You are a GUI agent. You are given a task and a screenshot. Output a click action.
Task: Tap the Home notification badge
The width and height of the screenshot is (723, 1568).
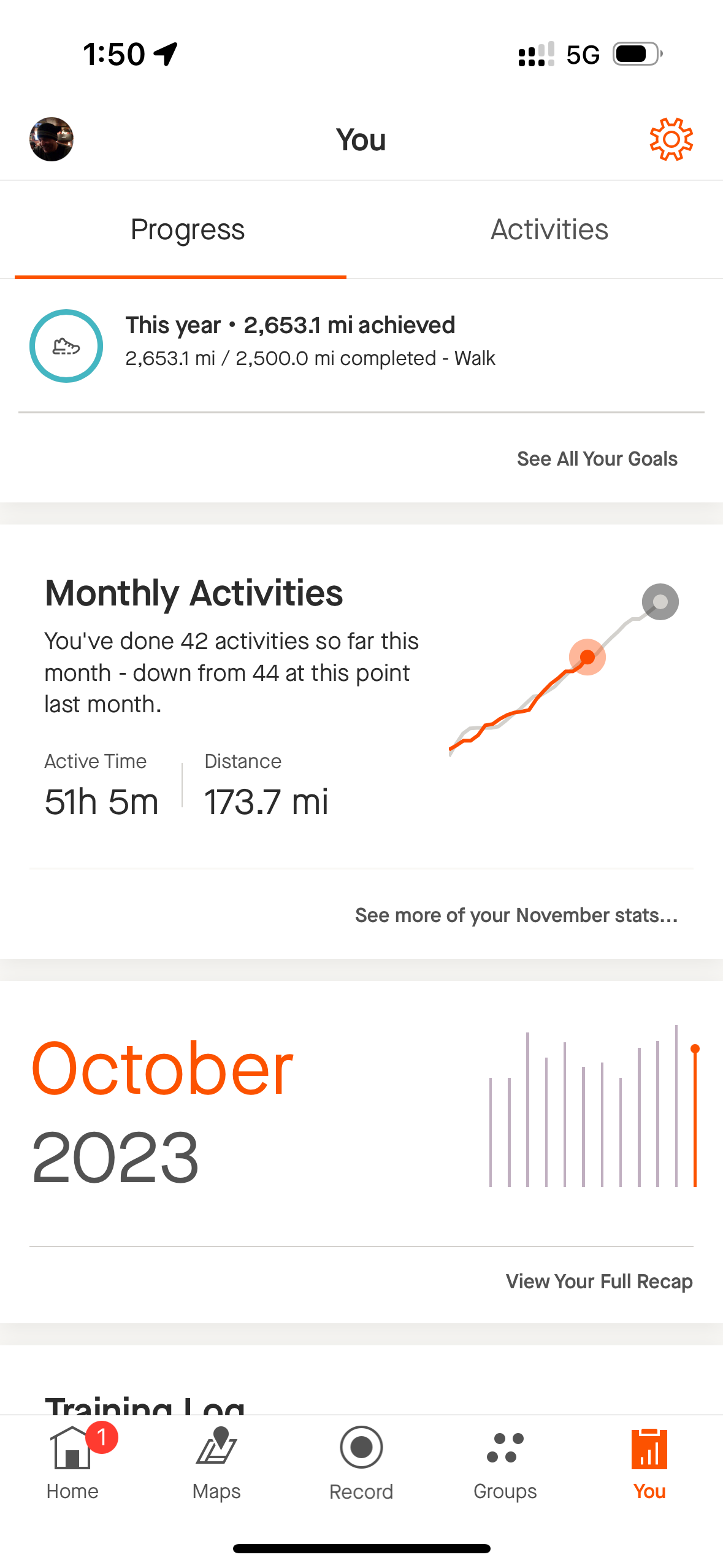(x=102, y=1437)
